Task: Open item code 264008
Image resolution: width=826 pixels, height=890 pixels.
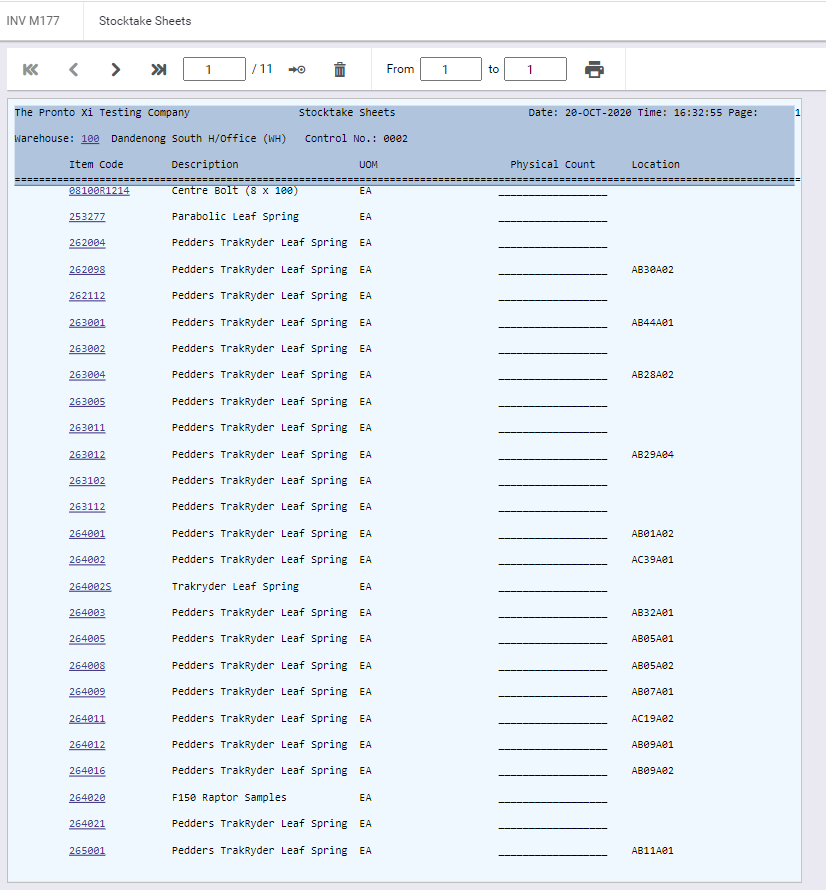Action: coord(87,665)
